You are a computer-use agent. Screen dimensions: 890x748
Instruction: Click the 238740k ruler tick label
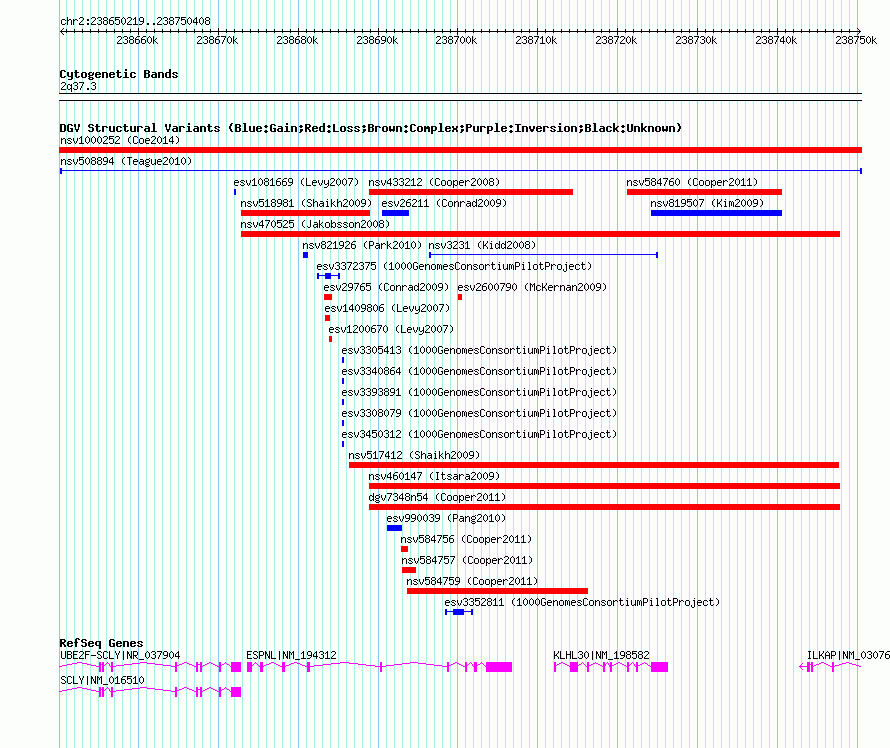coord(776,40)
